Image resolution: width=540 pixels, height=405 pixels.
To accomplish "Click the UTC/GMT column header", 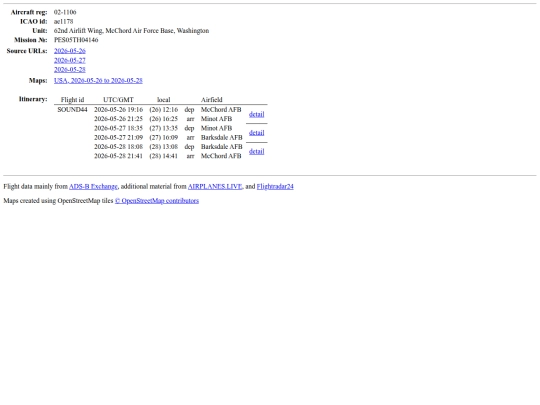I will (x=118, y=100).
